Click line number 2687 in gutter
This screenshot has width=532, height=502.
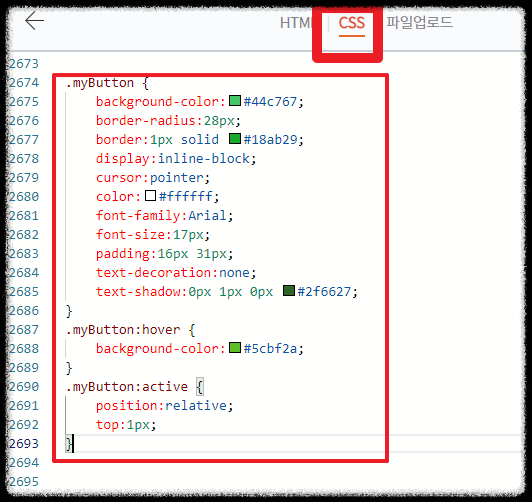click(24, 330)
